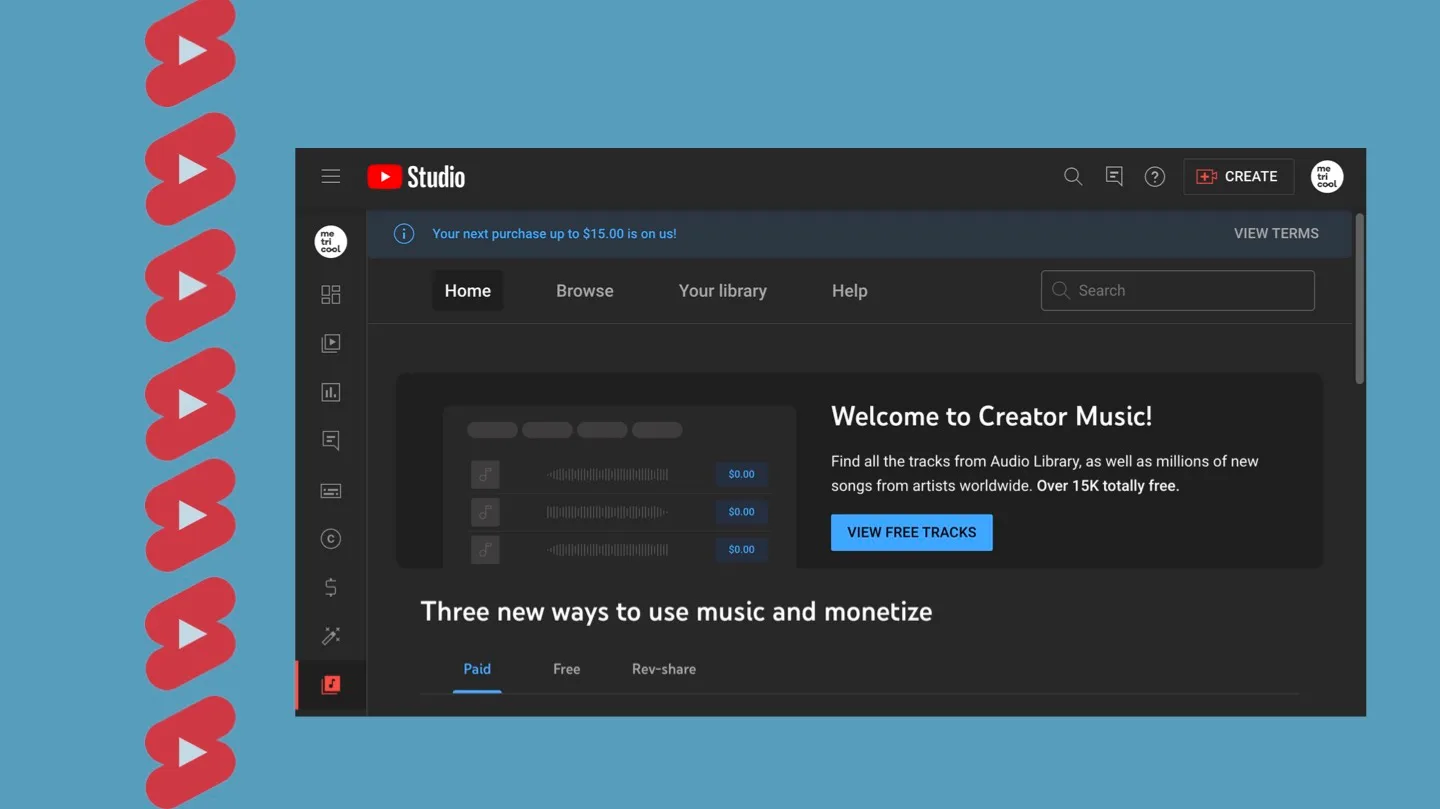Open the Analytics chart icon in sidebar
The image size is (1440, 809).
coord(331,392)
